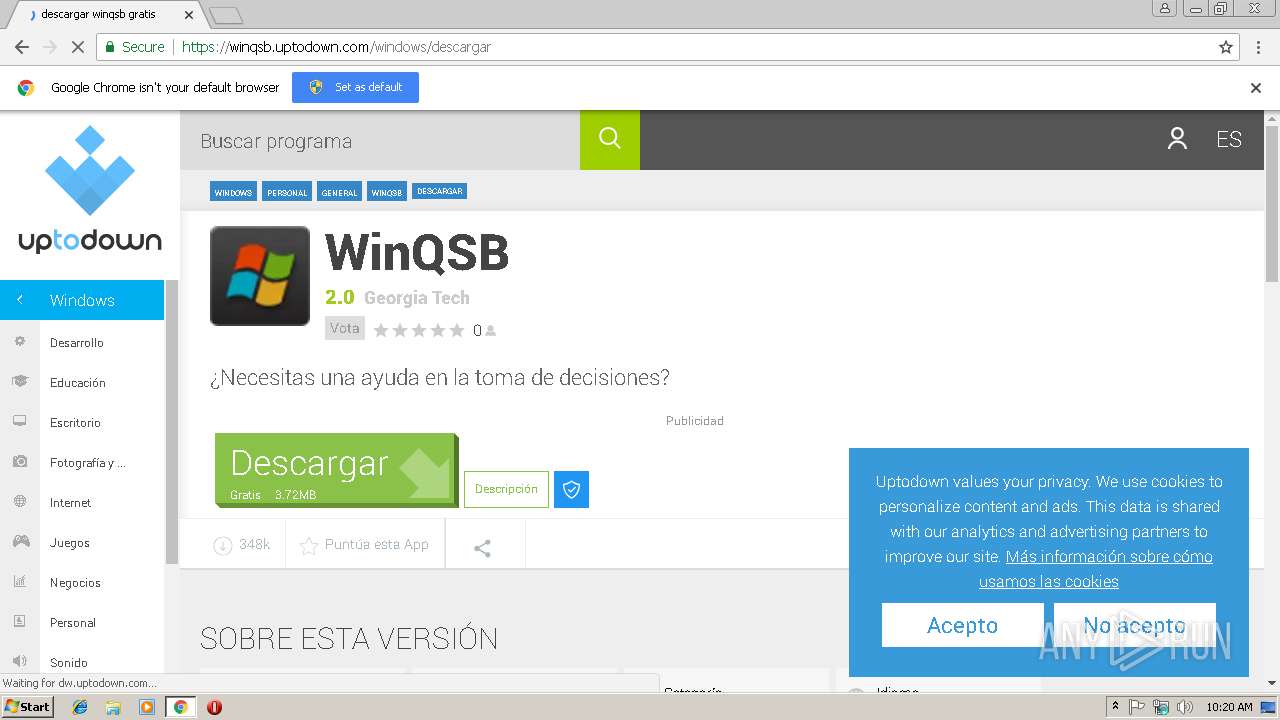Open Windows Explorer folder on taskbar

tap(113, 707)
